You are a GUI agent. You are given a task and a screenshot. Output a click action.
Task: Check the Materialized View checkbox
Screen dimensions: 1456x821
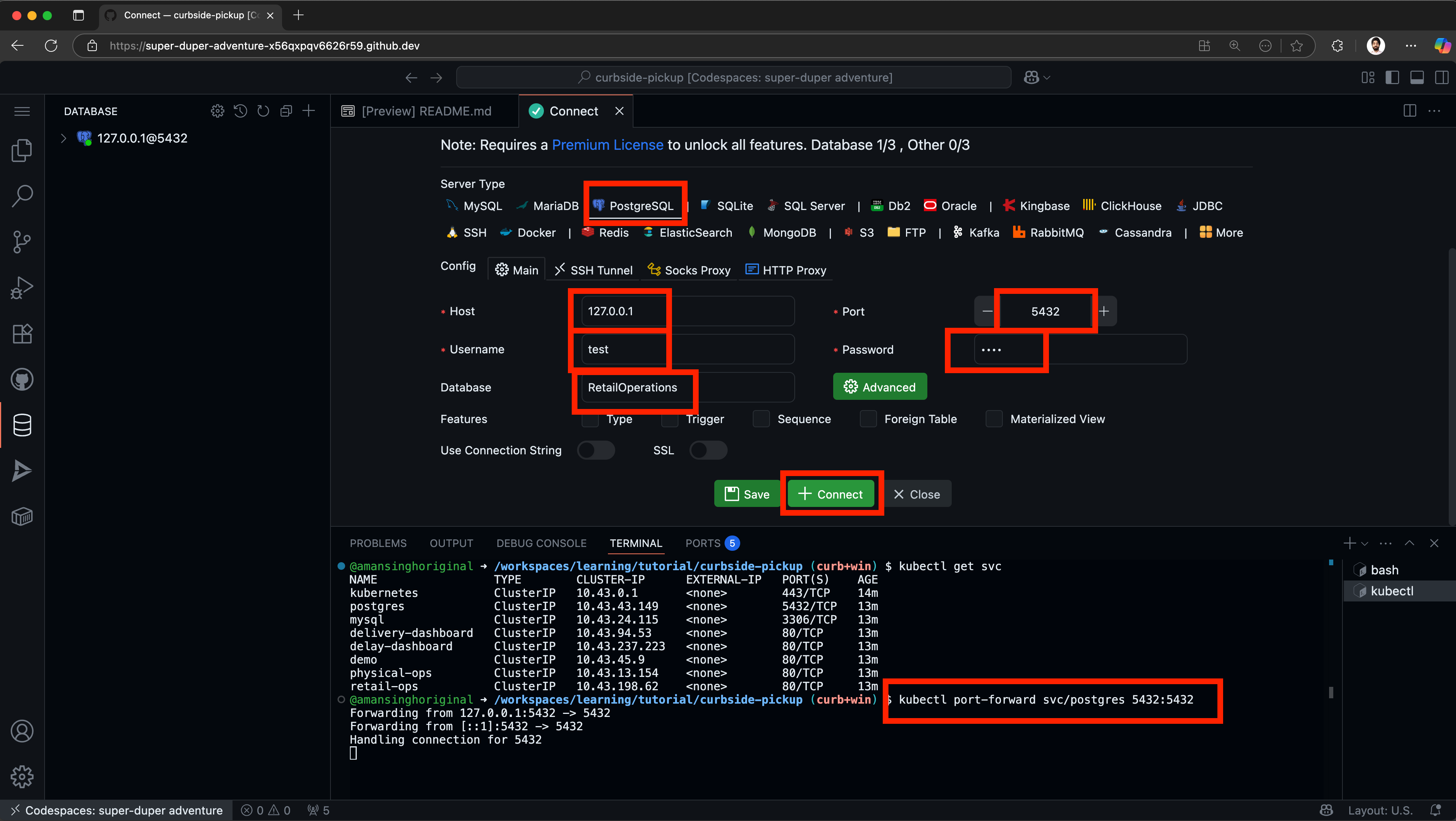994,419
